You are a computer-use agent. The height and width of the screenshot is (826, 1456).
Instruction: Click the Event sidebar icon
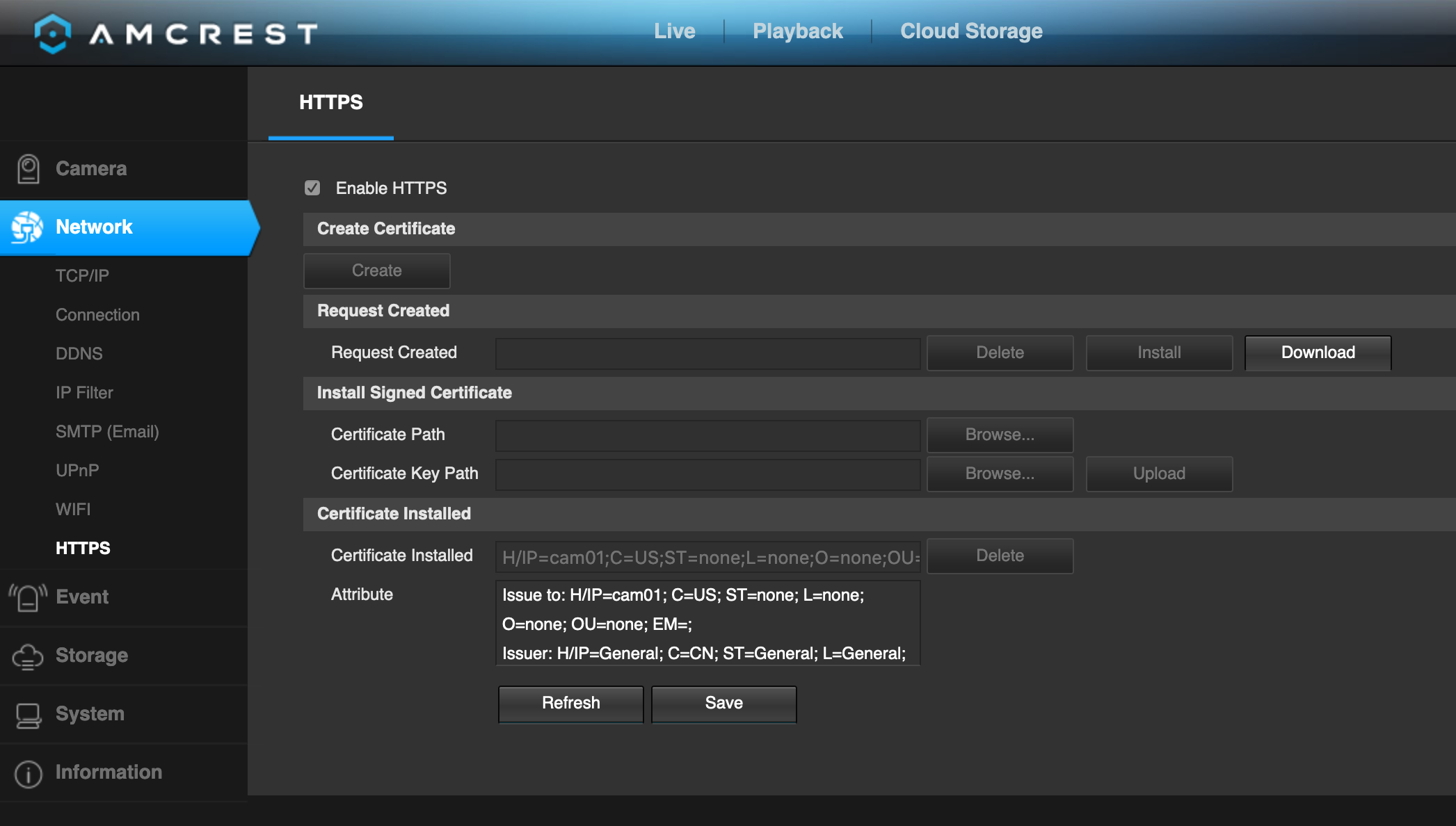pyautogui.click(x=27, y=597)
